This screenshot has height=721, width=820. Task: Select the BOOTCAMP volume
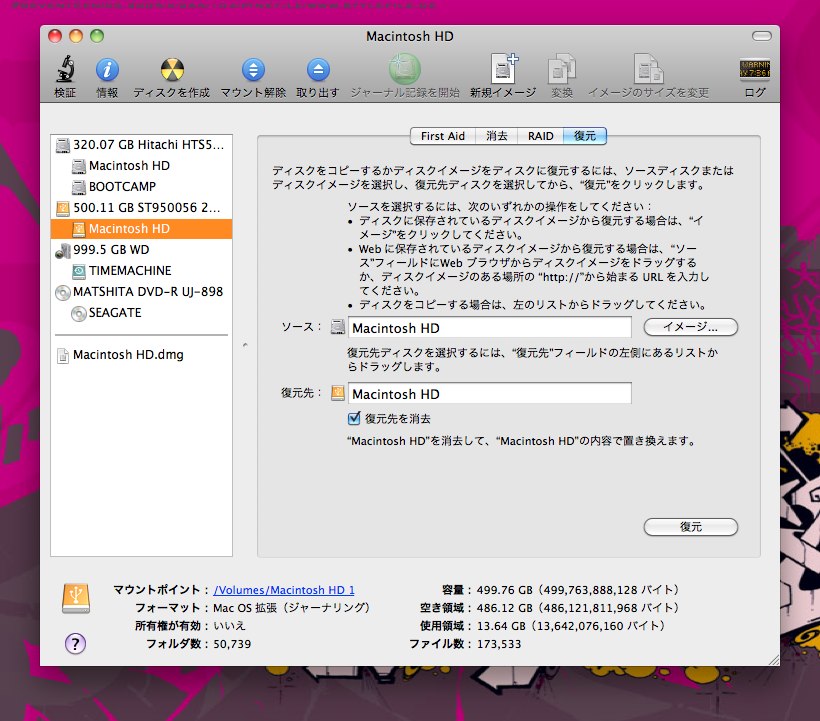click(141, 187)
